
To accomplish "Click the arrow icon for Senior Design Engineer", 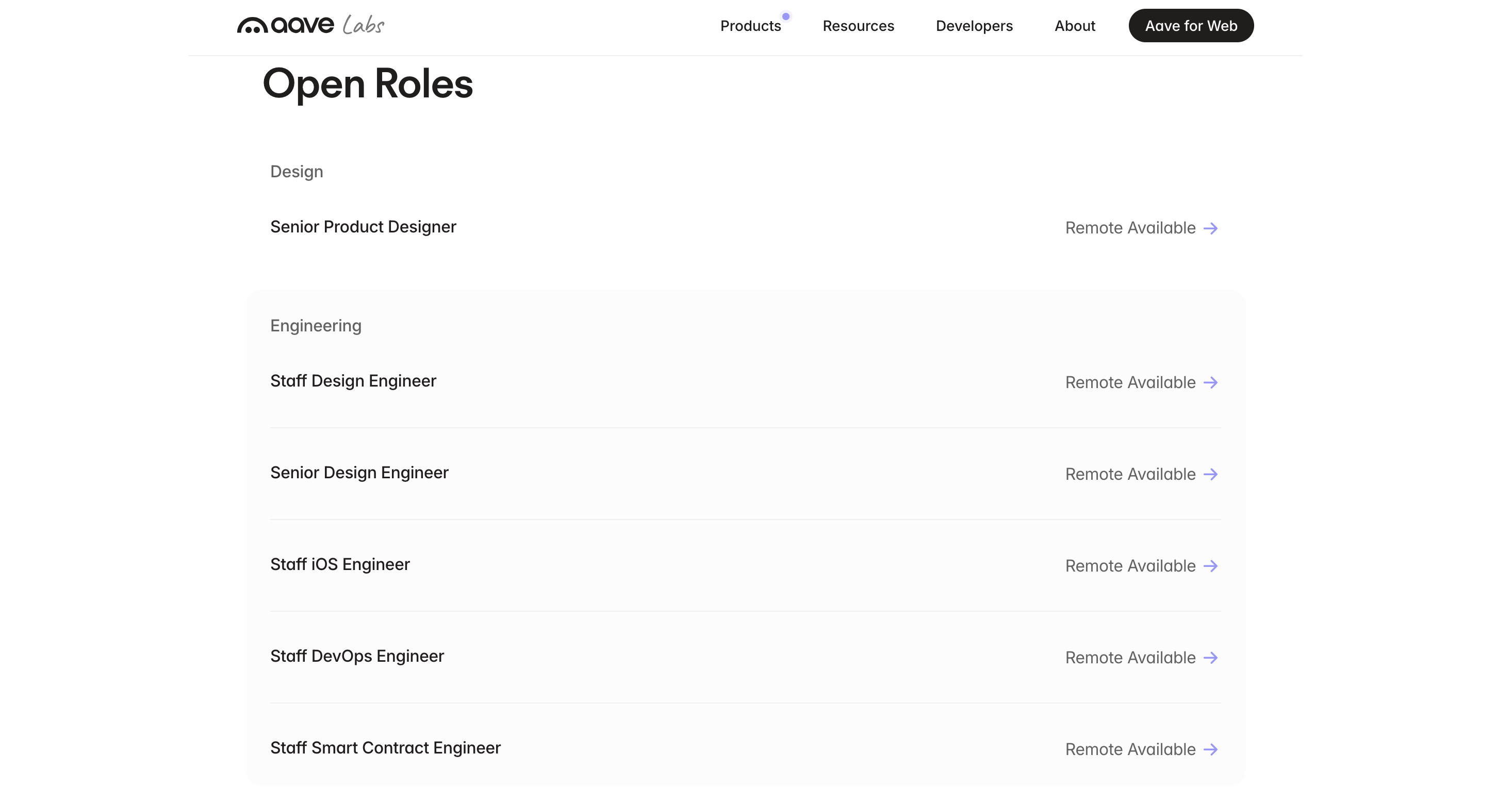I will pyautogui.click(x=1210, y=474).
